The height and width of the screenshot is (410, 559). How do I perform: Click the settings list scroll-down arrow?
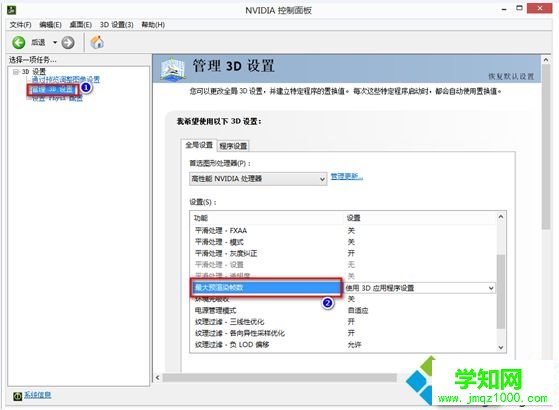pyautogui.click(x=501, y=347)
